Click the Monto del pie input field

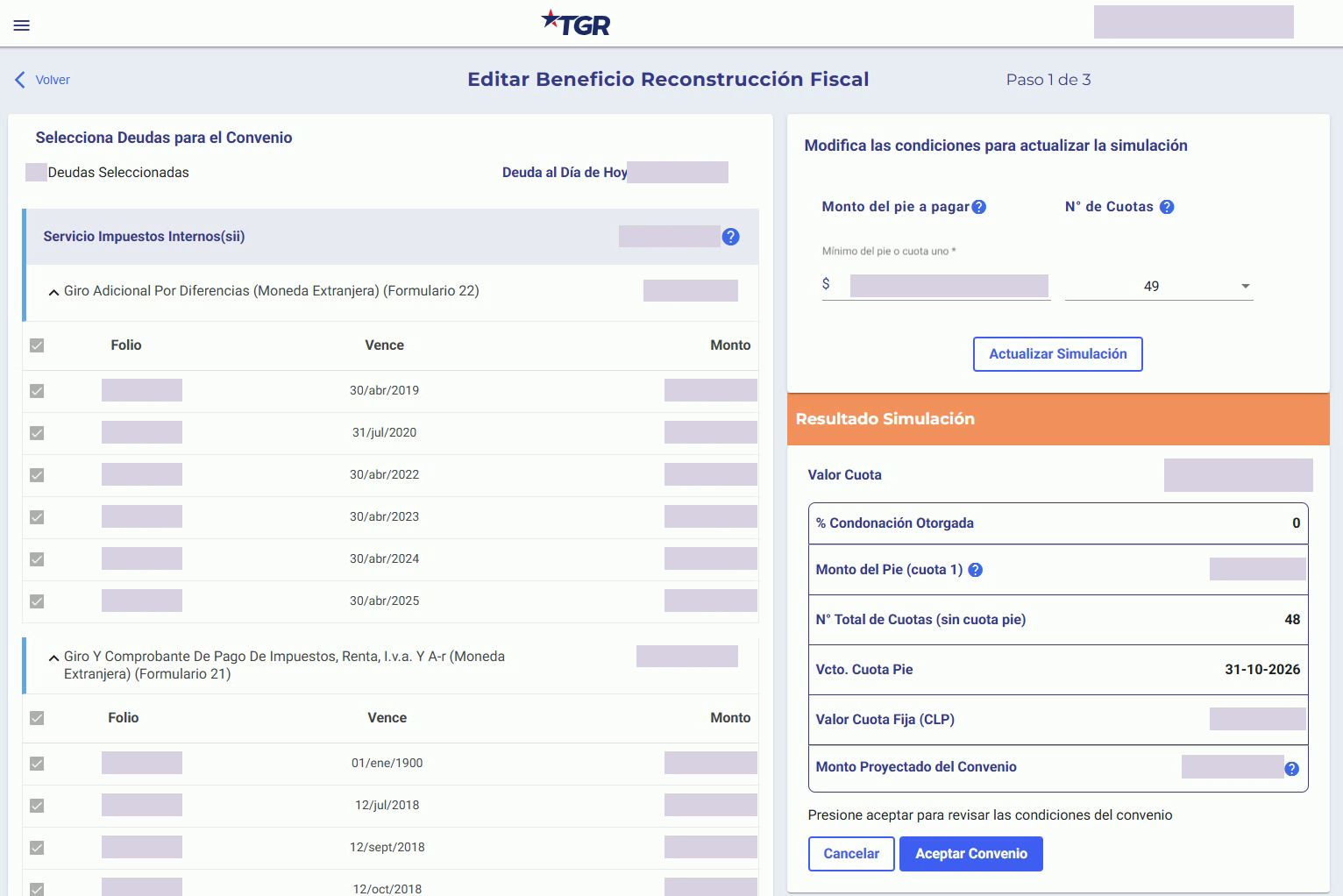tap(936, 286)
